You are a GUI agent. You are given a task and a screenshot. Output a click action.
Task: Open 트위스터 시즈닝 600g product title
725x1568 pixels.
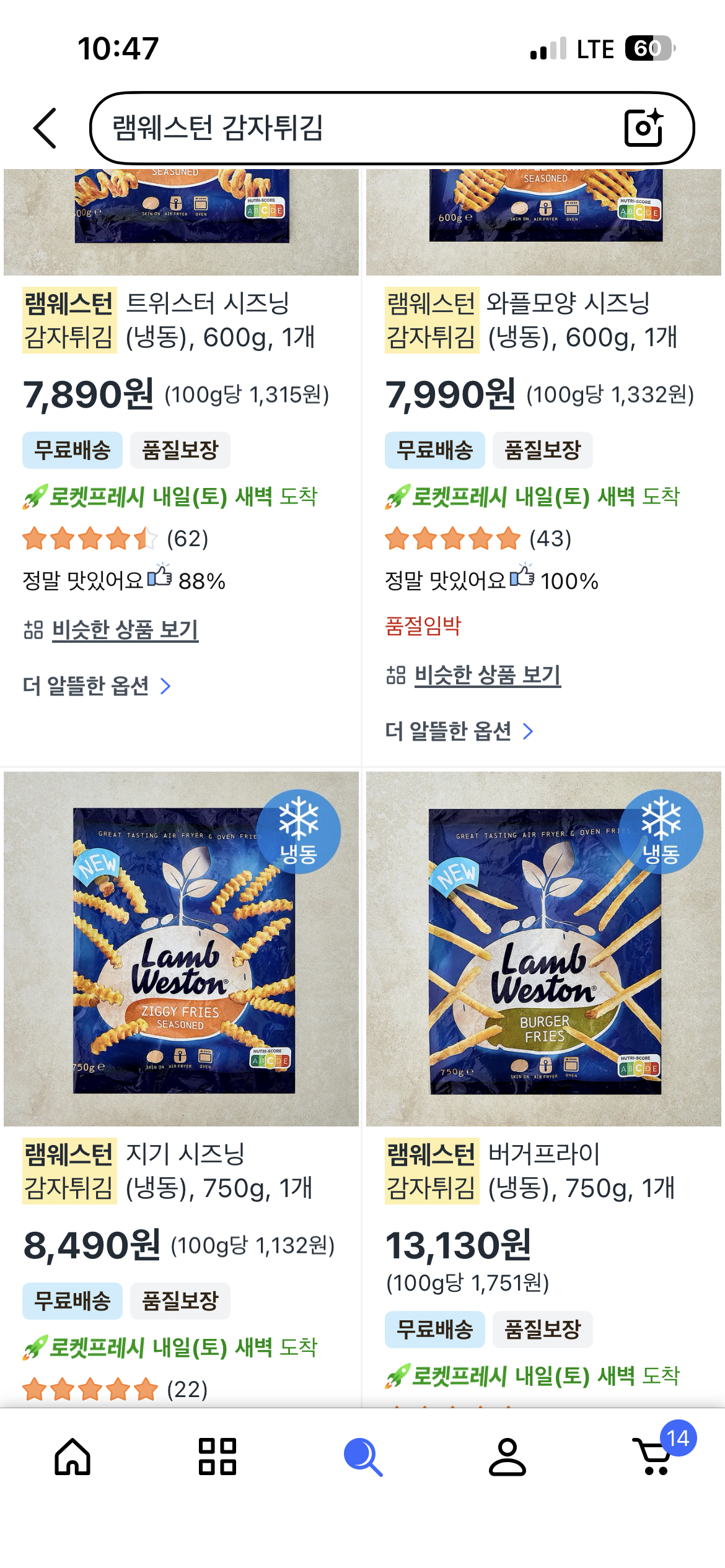[169, 320]
